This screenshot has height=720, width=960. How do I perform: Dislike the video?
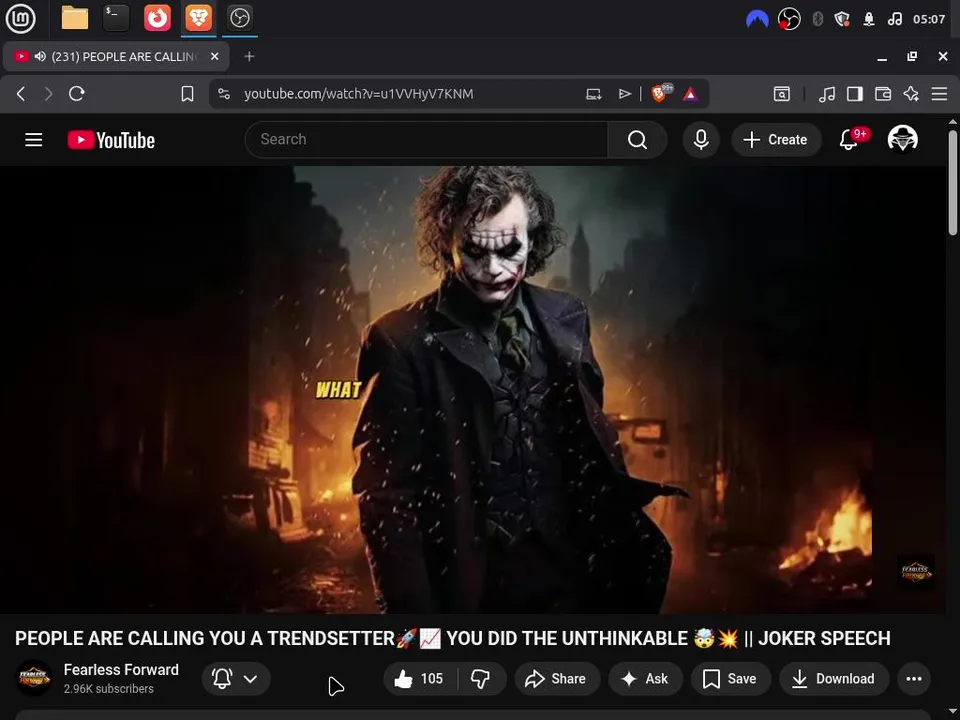(x=481, y=678)
